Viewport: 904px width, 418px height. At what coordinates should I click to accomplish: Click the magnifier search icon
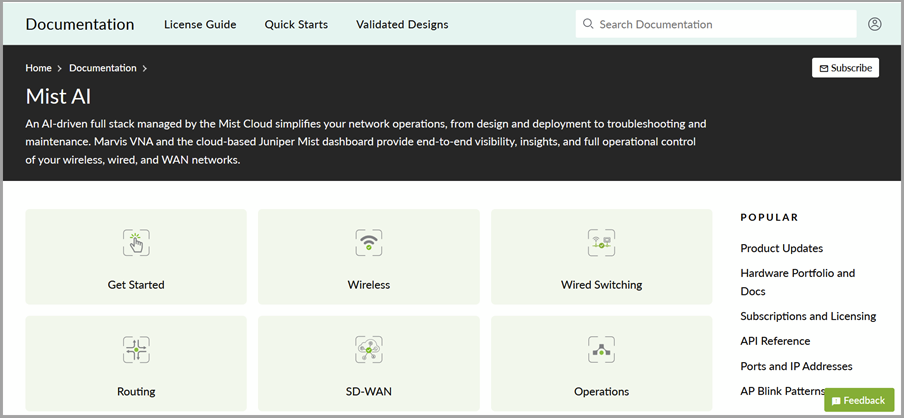[x=588, y=24]
